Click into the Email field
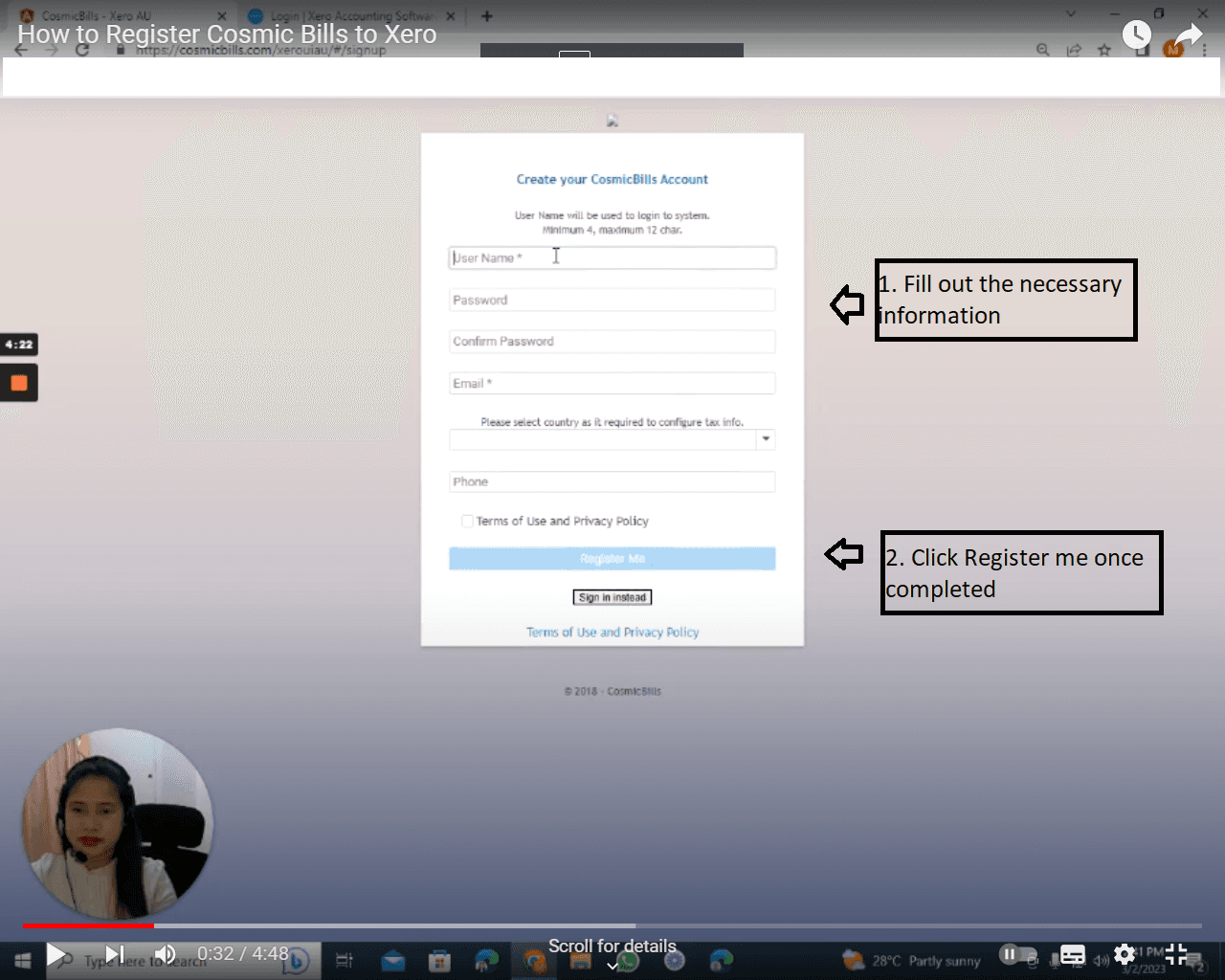 612,383
